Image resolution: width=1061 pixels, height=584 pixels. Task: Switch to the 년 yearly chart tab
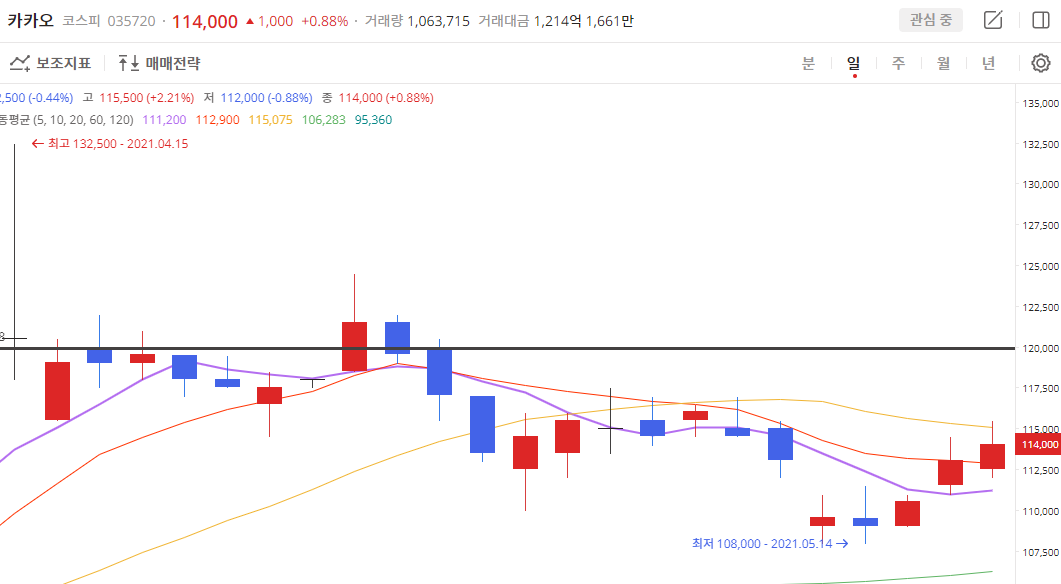989,64
